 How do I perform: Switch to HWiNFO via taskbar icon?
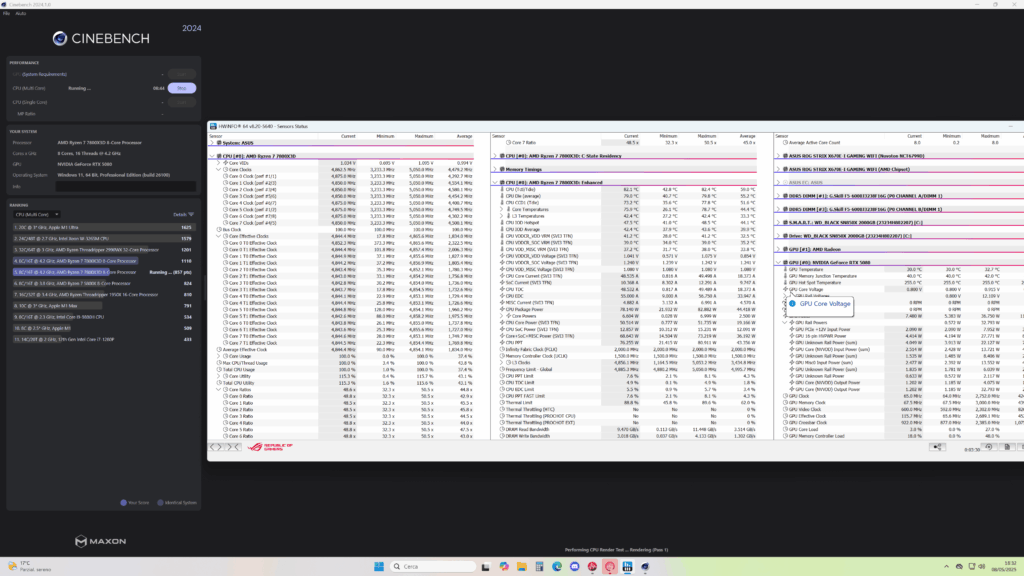click(x=627, y=566)
